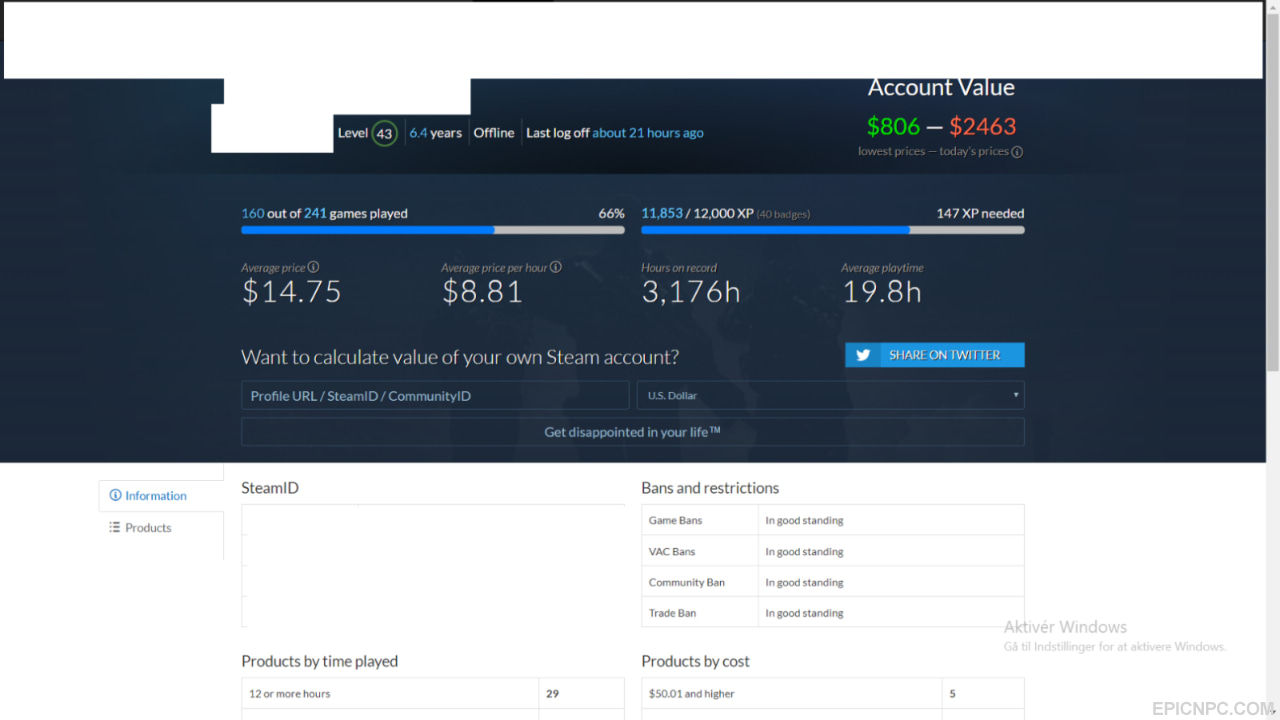This screenshot has width=1280, height=720.
Task: Click the Profile URL / SteamID input field
Action: point(435,395)
